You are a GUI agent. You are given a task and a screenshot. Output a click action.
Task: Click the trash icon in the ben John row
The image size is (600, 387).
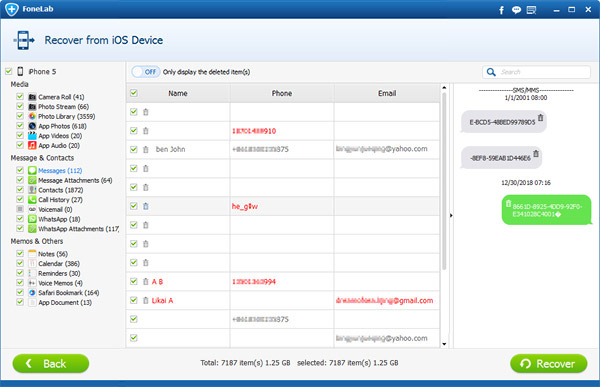click(x=145, y=149)
